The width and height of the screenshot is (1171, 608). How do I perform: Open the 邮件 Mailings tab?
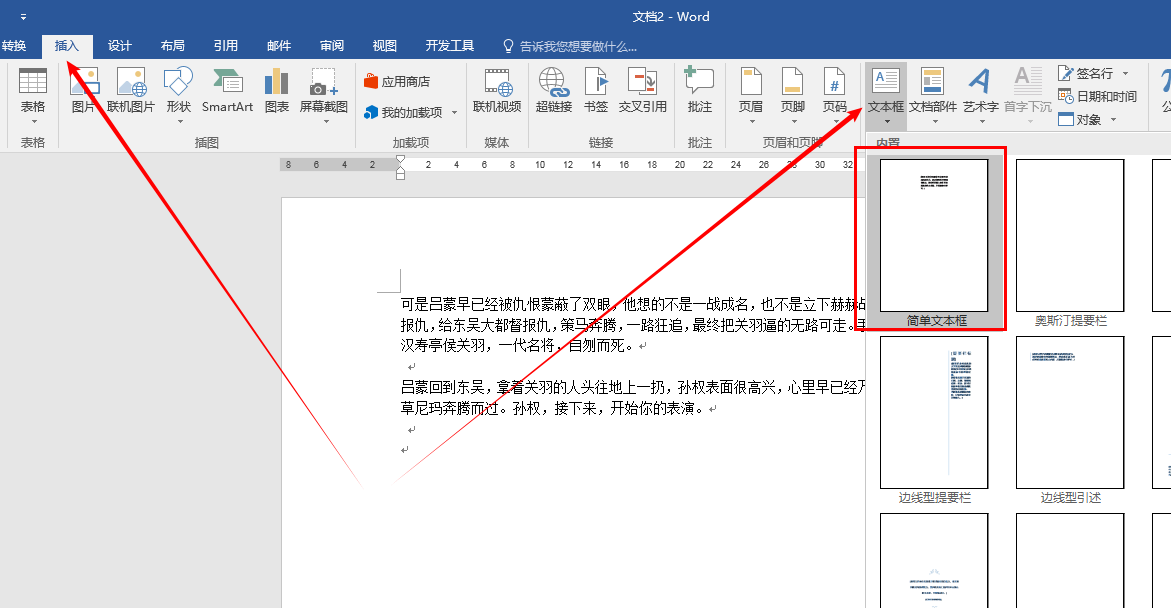[x=279, y=46]
